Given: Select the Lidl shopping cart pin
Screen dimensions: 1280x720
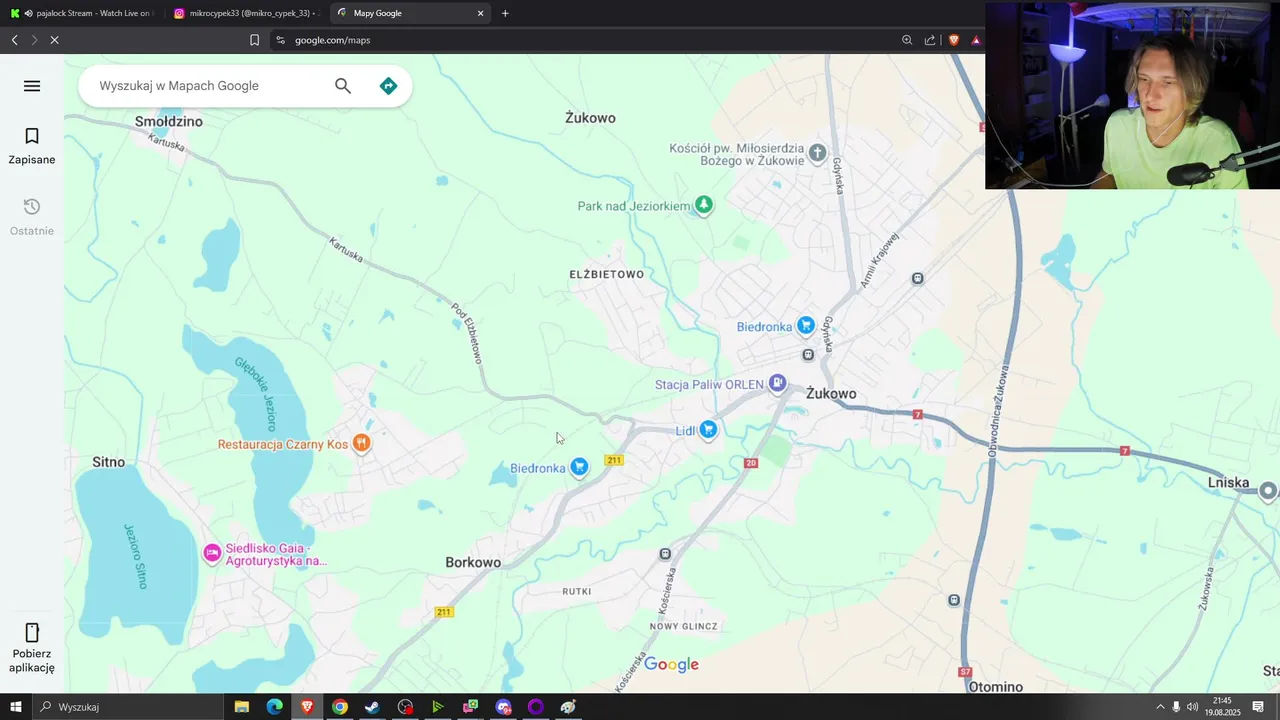Looking at the screenshot, I should [x=709, y=430].
